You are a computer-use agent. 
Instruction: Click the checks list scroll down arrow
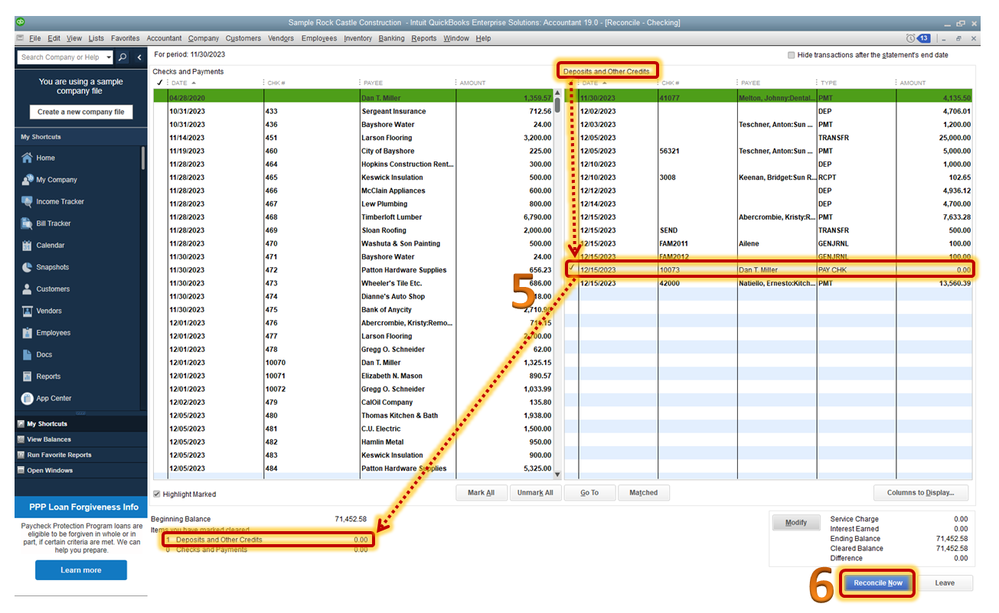click(x=557, y=474)
